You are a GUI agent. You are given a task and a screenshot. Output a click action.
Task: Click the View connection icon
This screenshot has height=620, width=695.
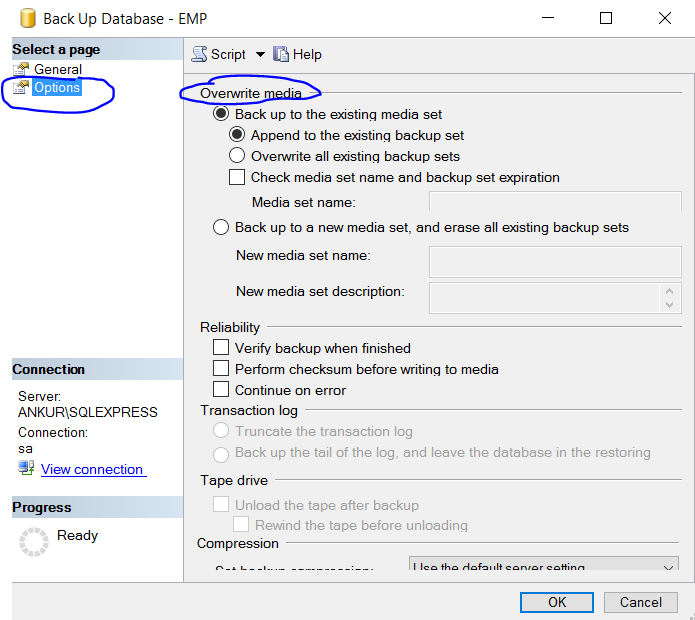26,468
